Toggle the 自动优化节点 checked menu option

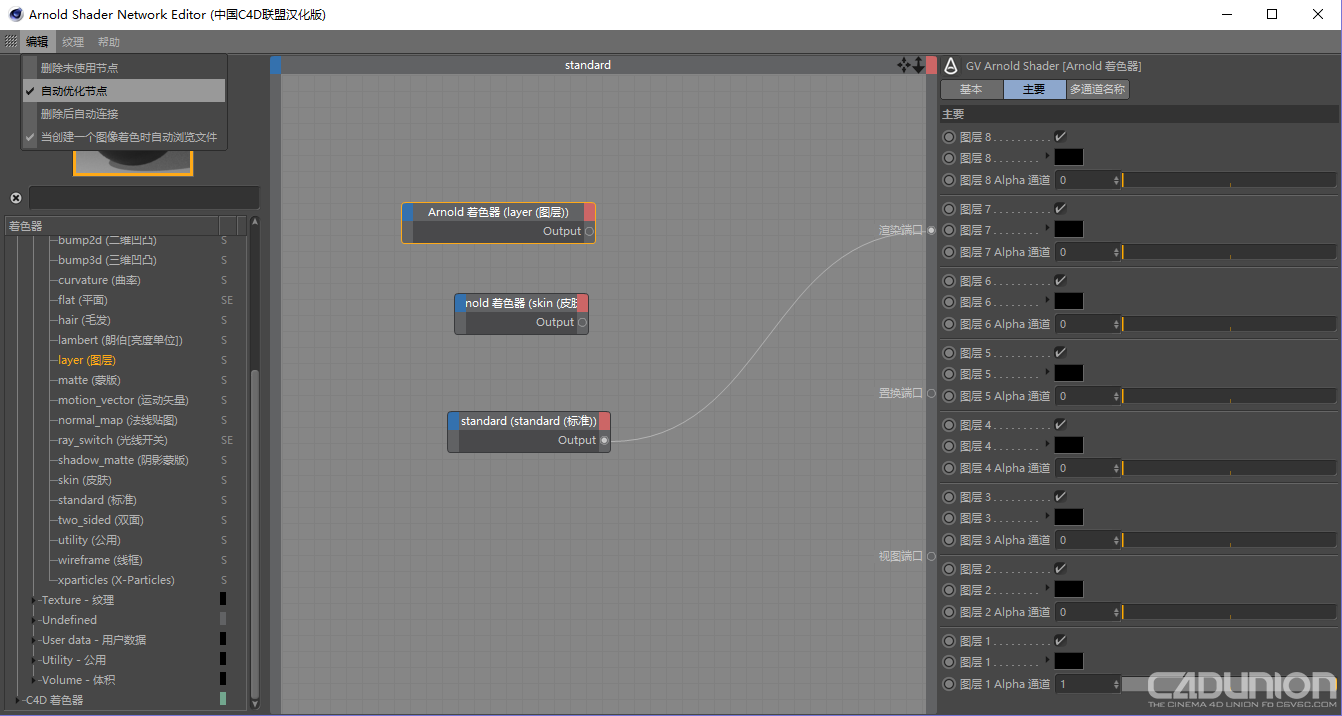124,91
